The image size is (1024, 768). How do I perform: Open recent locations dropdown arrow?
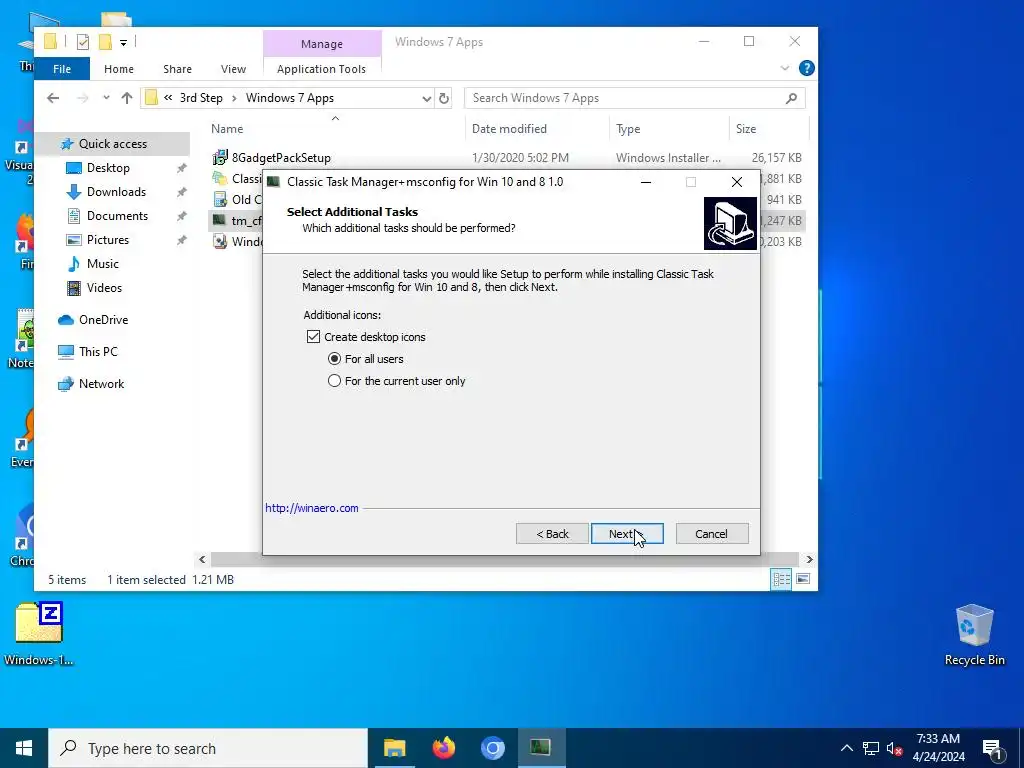[x=106, y=98]
